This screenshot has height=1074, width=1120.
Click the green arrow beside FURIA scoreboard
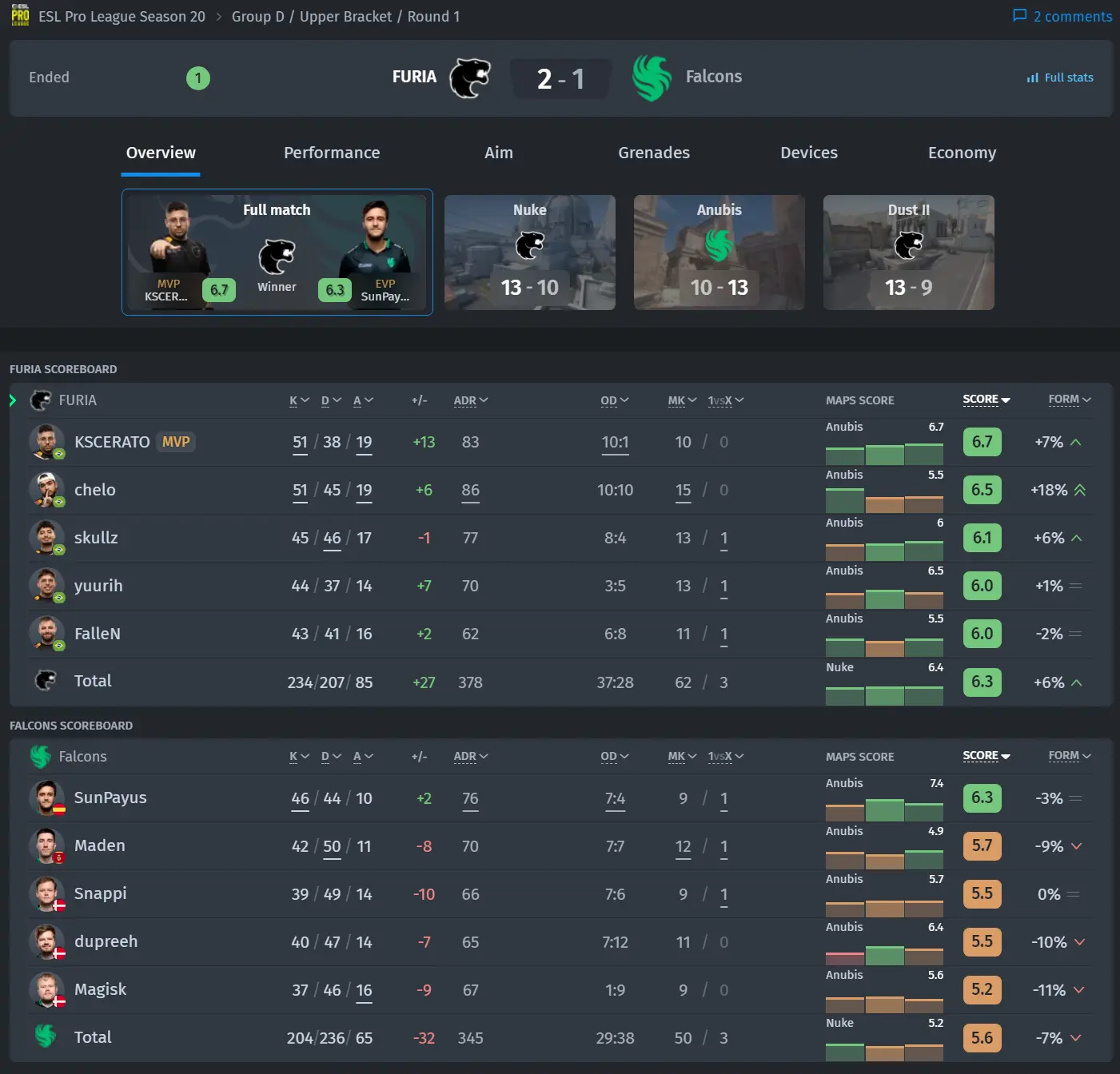[x=13, y=400]
